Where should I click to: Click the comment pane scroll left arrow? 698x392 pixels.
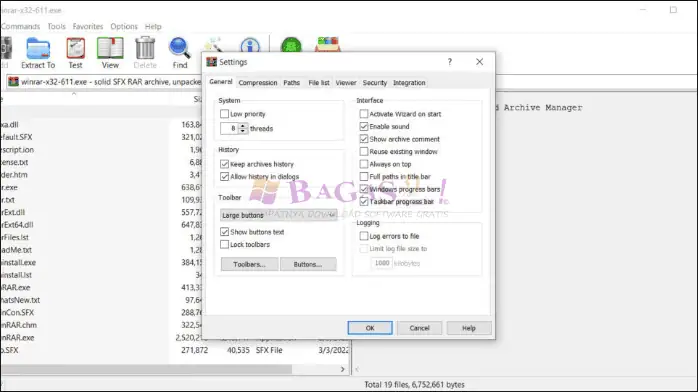pos(357,369)
